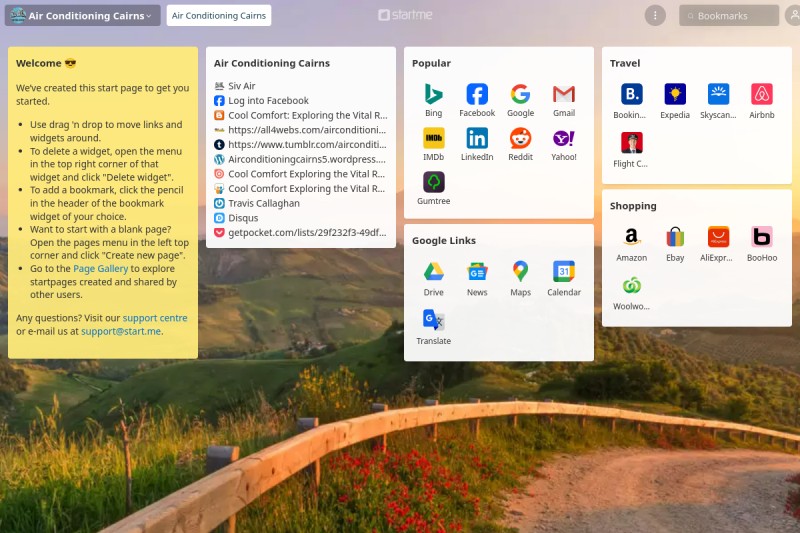Open the Google bookmark icon
The height and width of the screenshot is (533, 800).
520,94
